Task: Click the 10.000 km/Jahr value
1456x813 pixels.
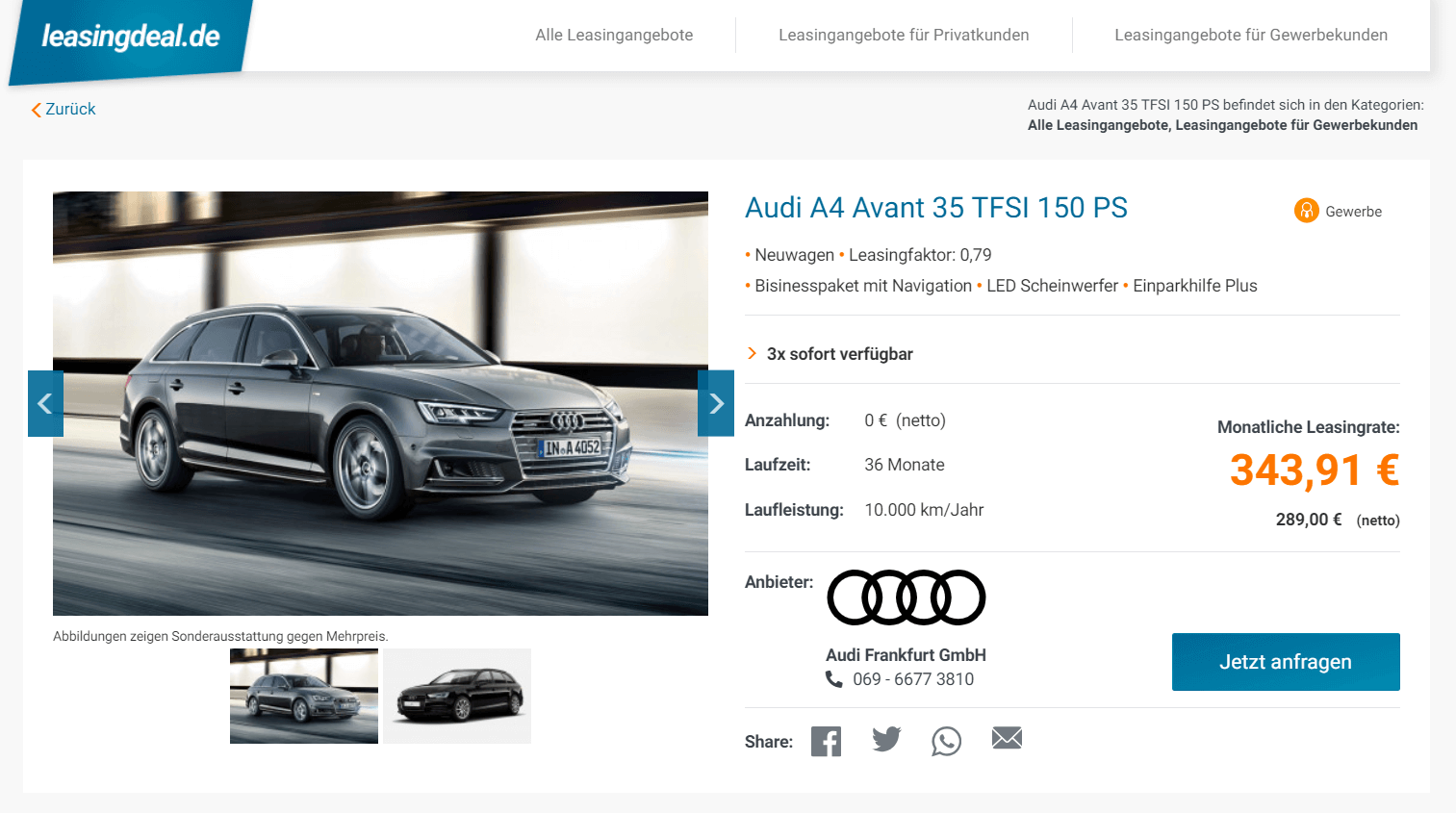Action: point(924,510)
